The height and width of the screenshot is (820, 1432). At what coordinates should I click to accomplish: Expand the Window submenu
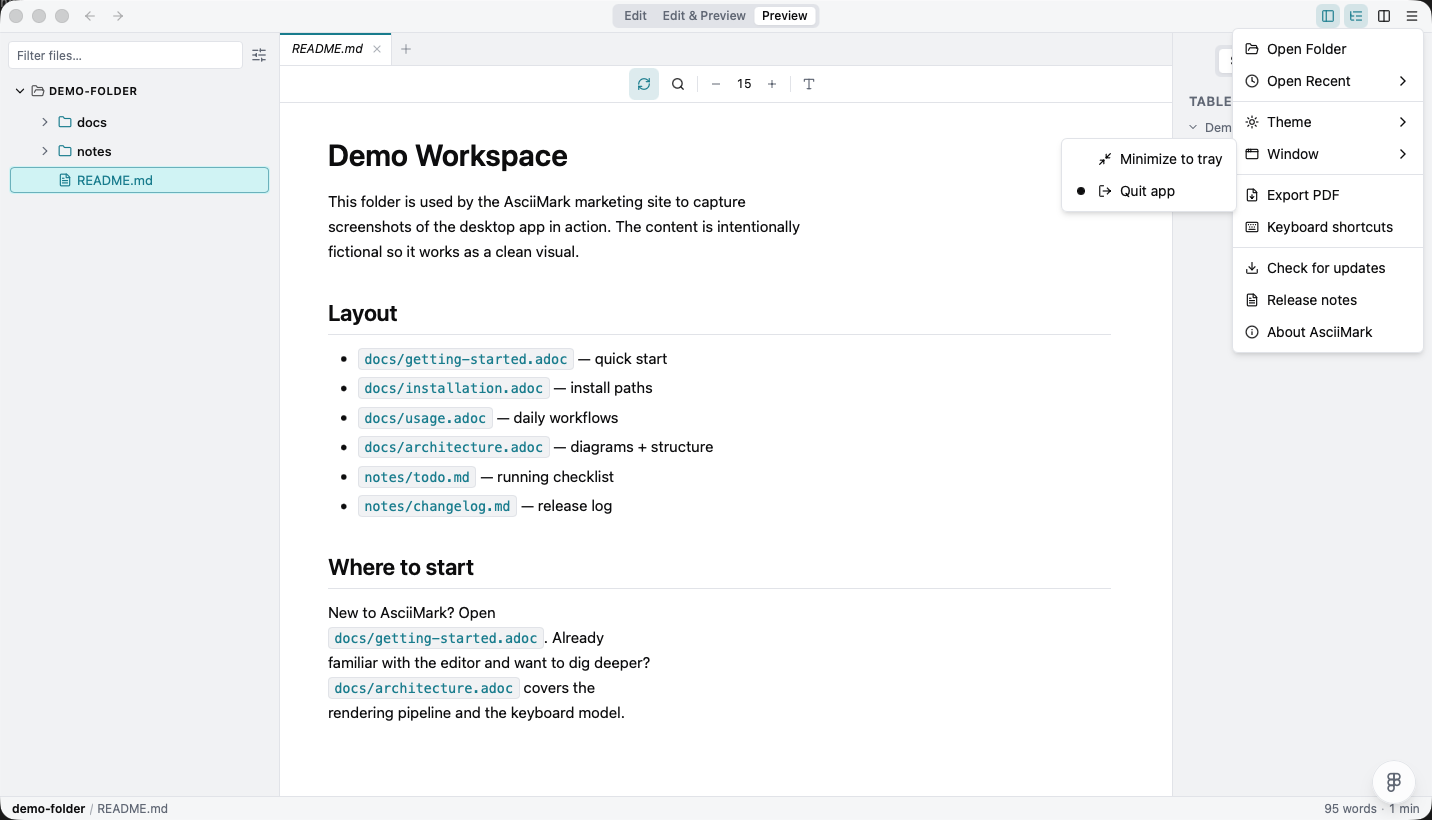pos(1328,154)
